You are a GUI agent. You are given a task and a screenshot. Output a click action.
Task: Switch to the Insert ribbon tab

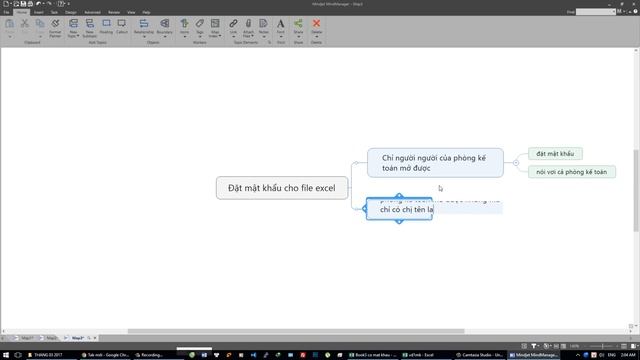[39, 12]
